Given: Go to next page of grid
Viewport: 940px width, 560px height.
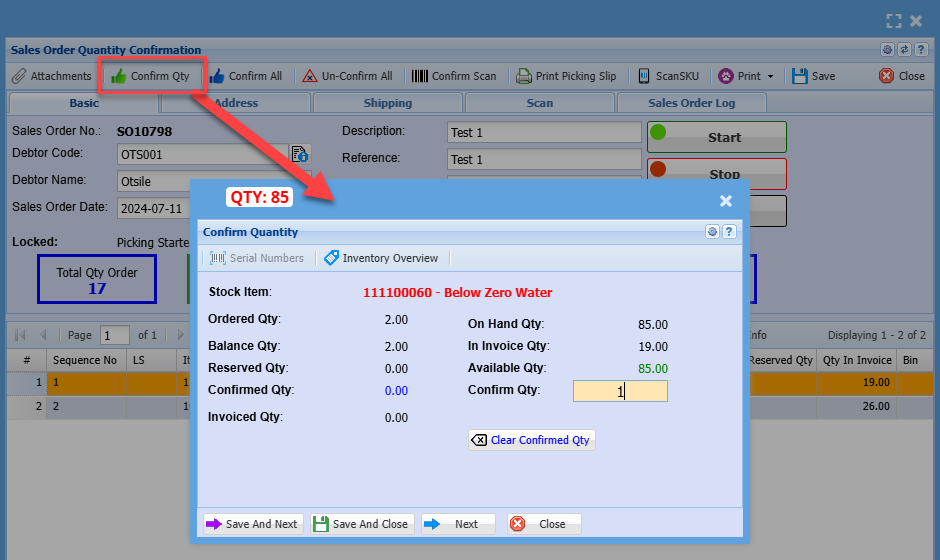Looking at the screenshot, I should 180,335.
